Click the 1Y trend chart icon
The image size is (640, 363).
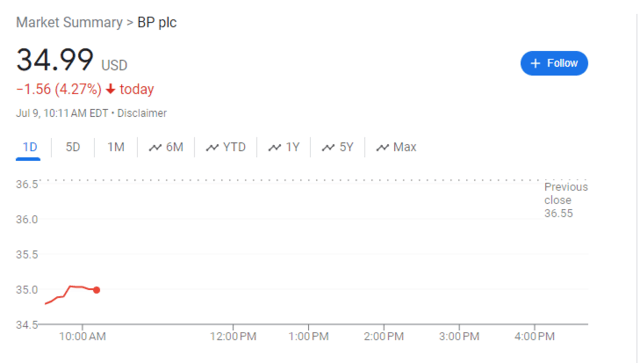click(x=275, y=147)
